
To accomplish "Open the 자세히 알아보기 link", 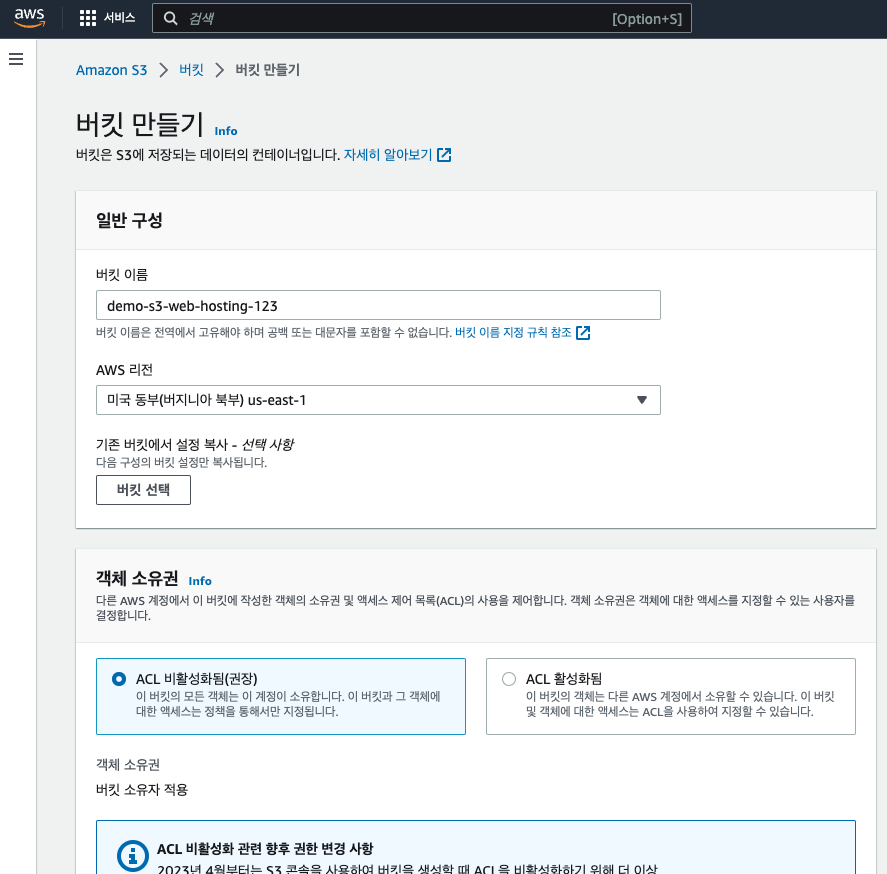I will pyautogui.click(x=388, y=154).
